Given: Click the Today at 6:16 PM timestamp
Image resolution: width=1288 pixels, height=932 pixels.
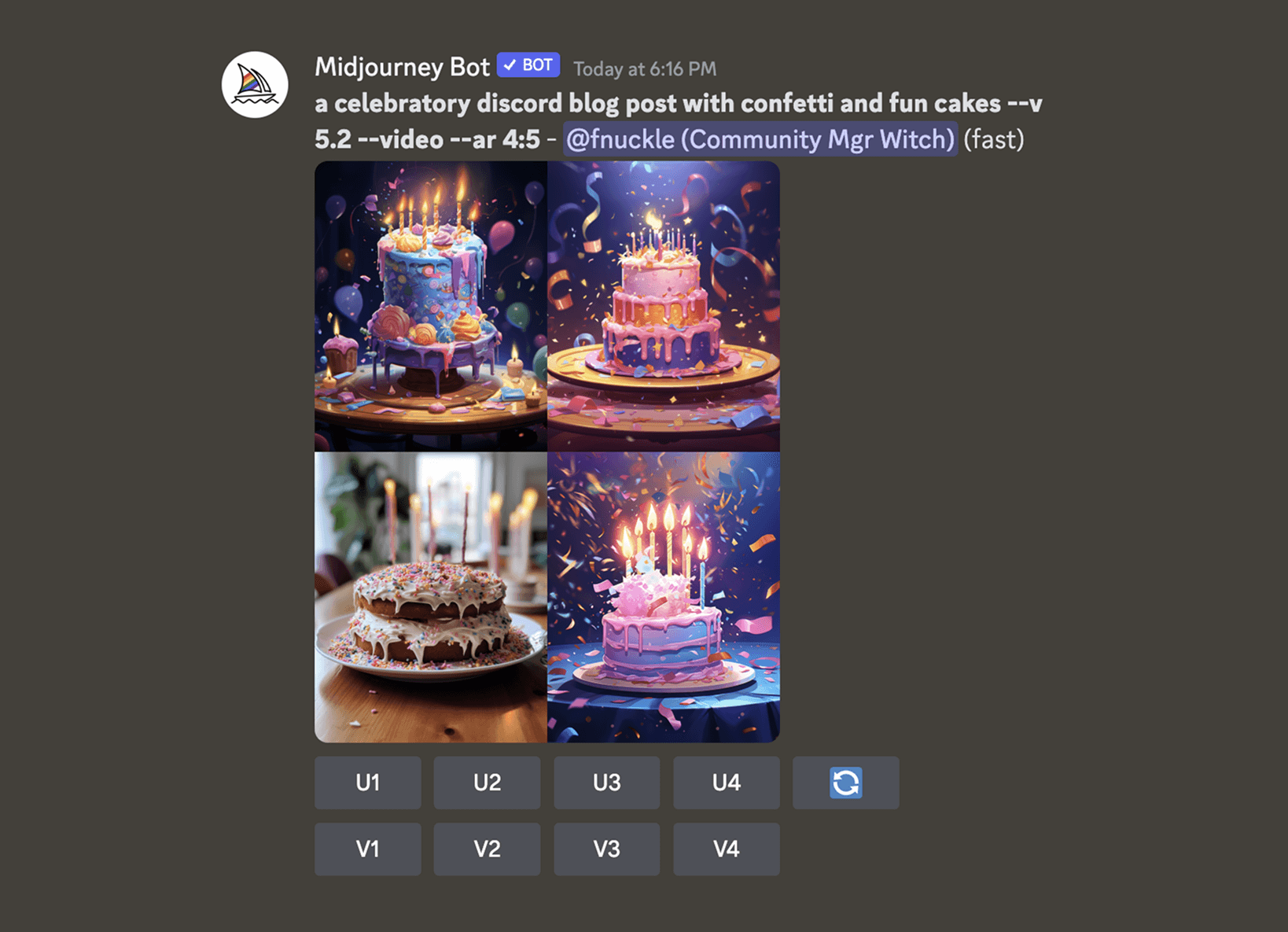Looking at the screenshot, I should point(645,69).
